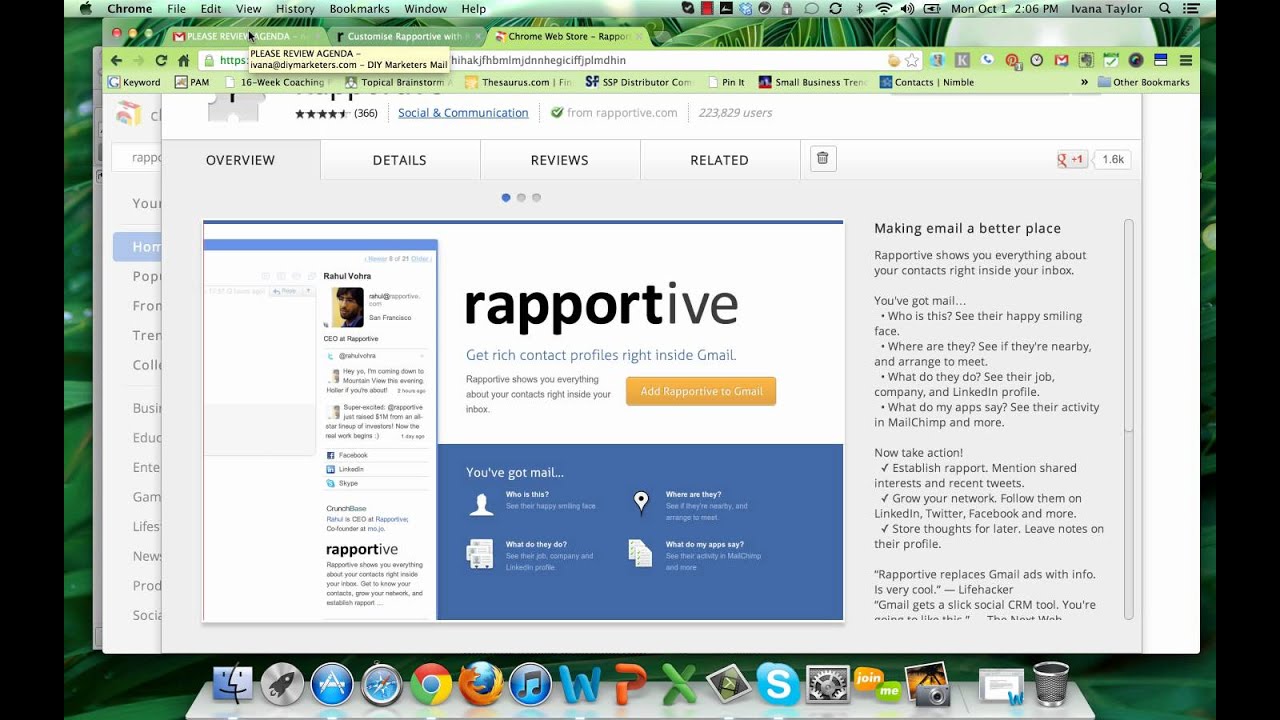Image resolution: width=1280 pixels, height=720 pixels.
Task: Click the Chrome home icon
Action: [x=183, y=60]
